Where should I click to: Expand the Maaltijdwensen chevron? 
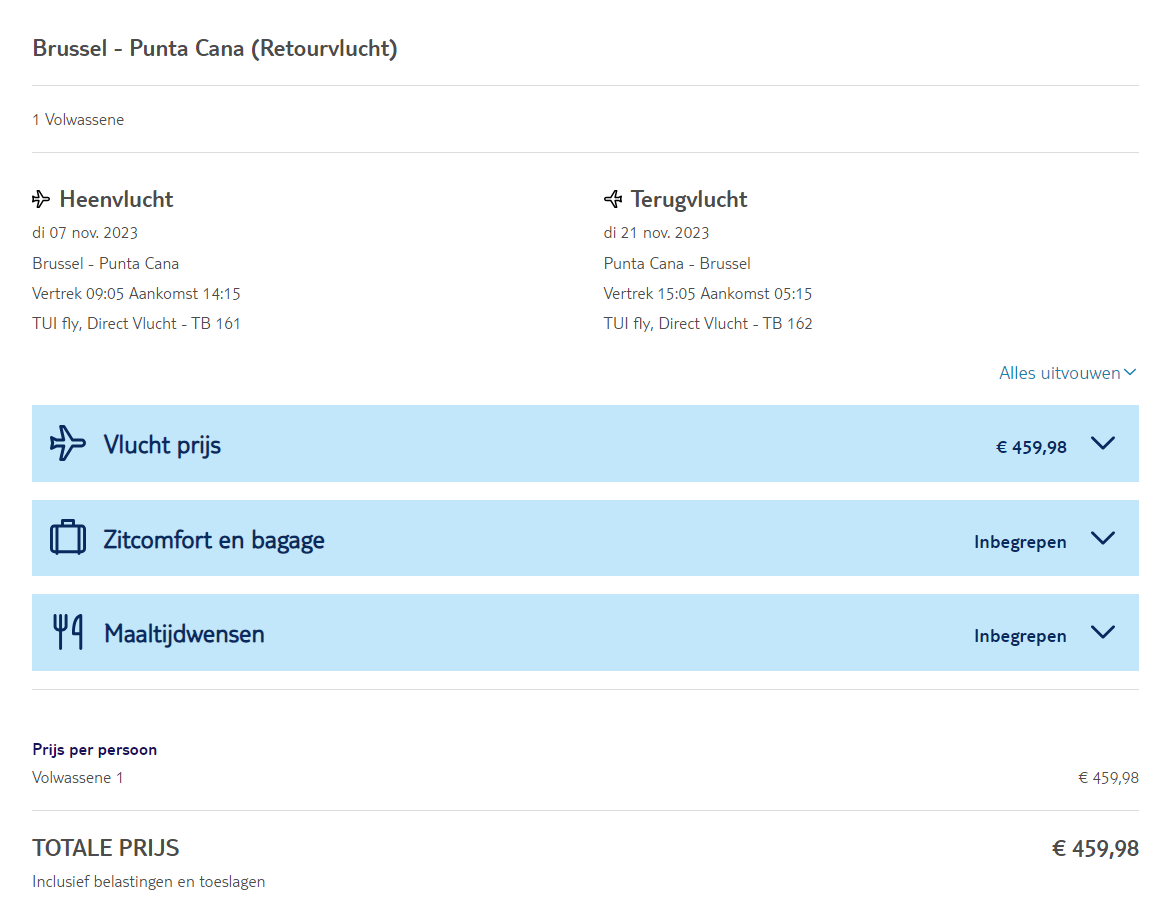1103,632
